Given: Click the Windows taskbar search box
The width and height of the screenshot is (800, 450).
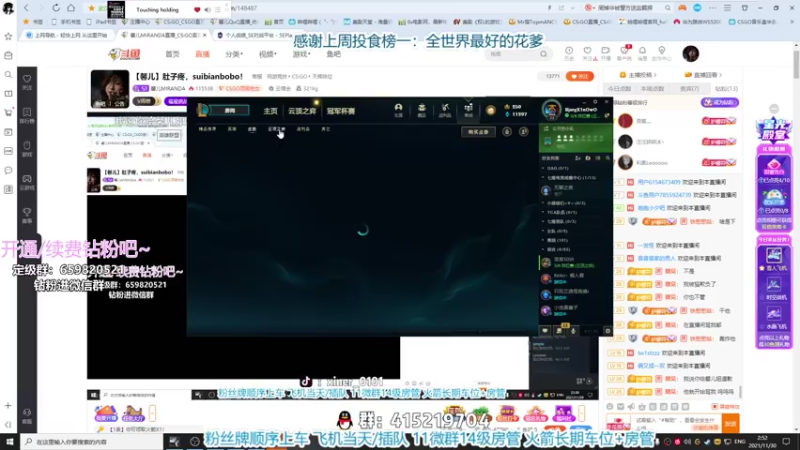Looking at the screenshot, I should pyautogui.click(x=91, y=442).
